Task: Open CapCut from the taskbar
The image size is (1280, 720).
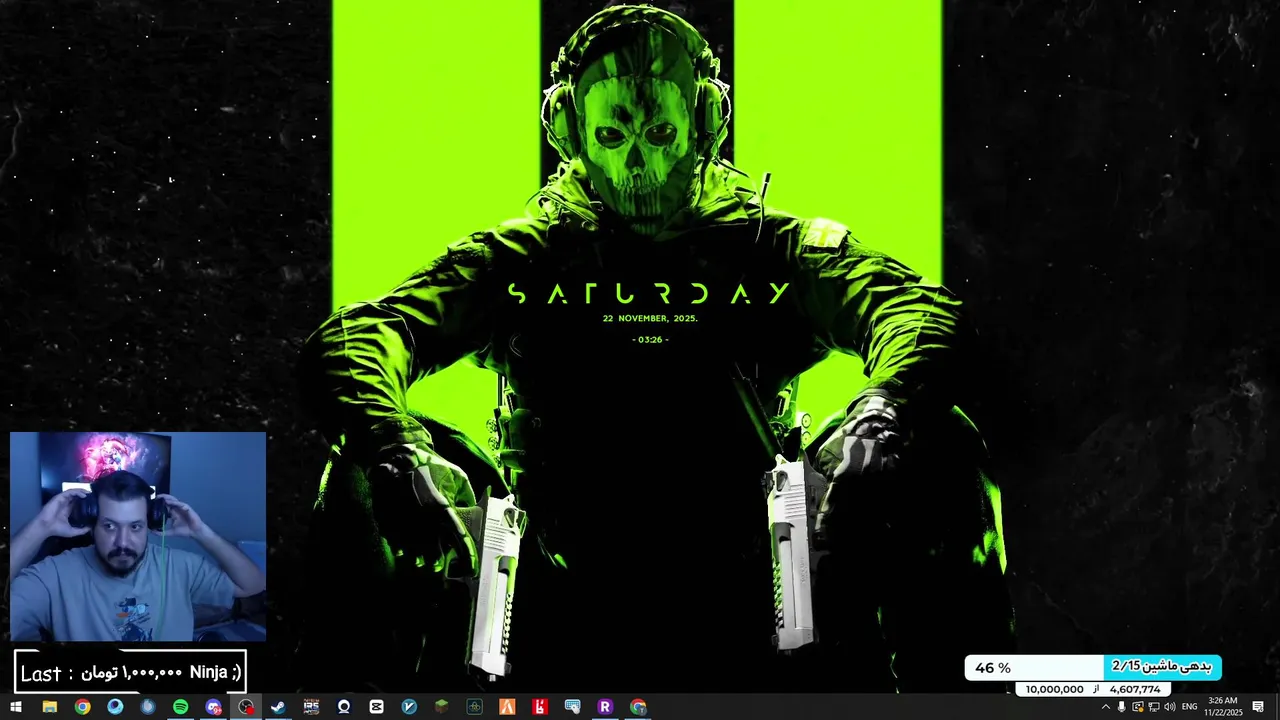Action: 376,707
